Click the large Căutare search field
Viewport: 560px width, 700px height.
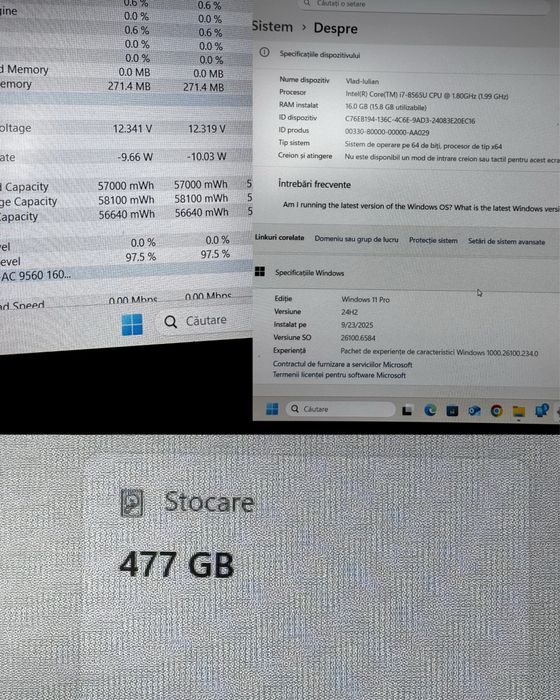pos(203,321)
